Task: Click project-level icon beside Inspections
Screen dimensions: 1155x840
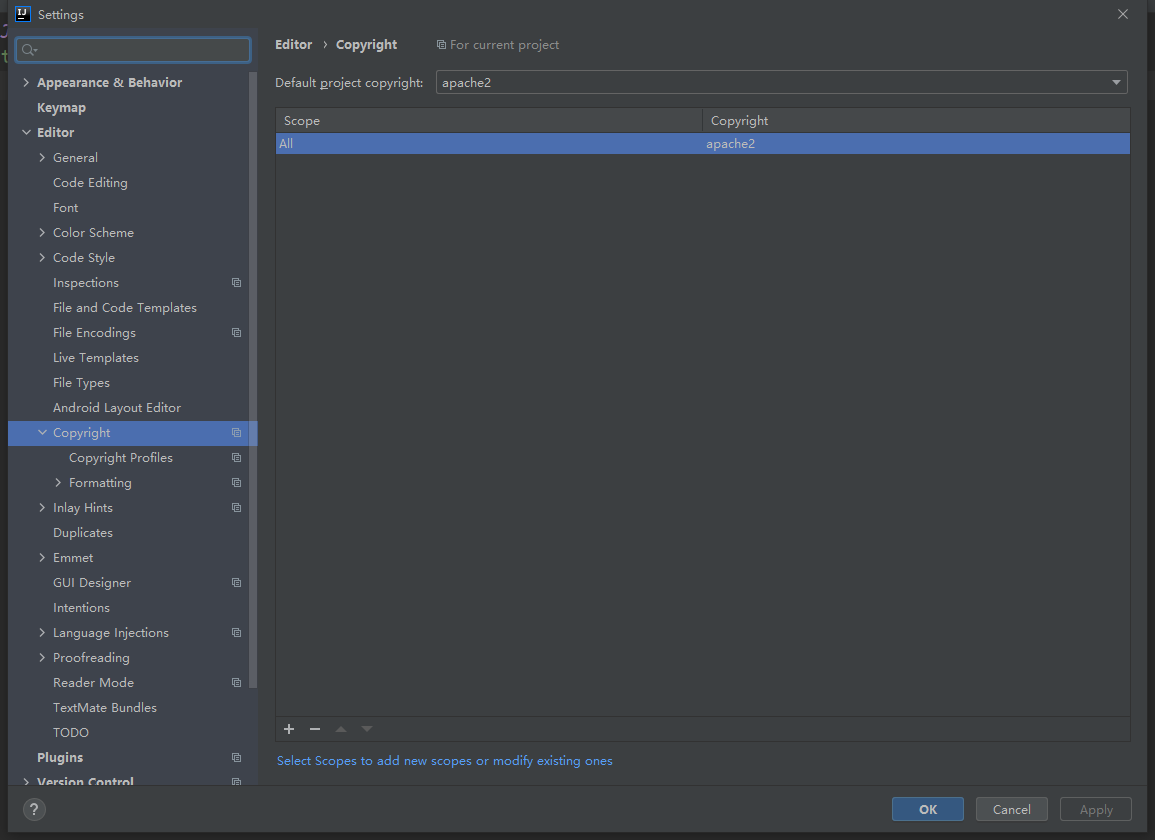Action: [x=236, y=282]
